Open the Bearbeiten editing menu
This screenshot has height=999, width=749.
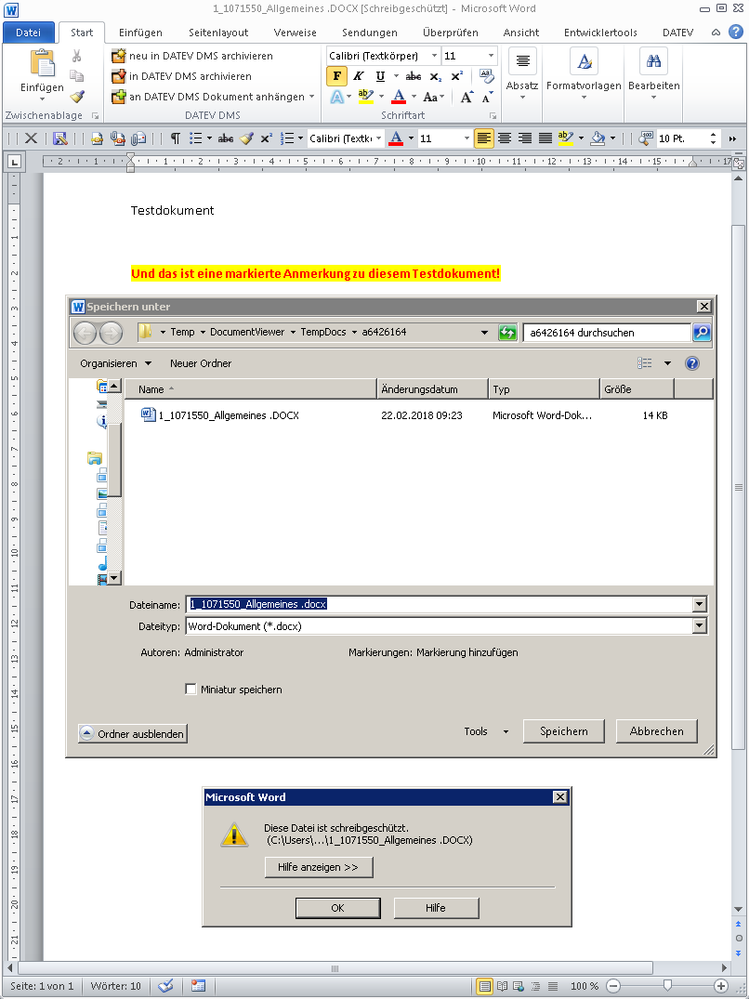click(653, 75)
